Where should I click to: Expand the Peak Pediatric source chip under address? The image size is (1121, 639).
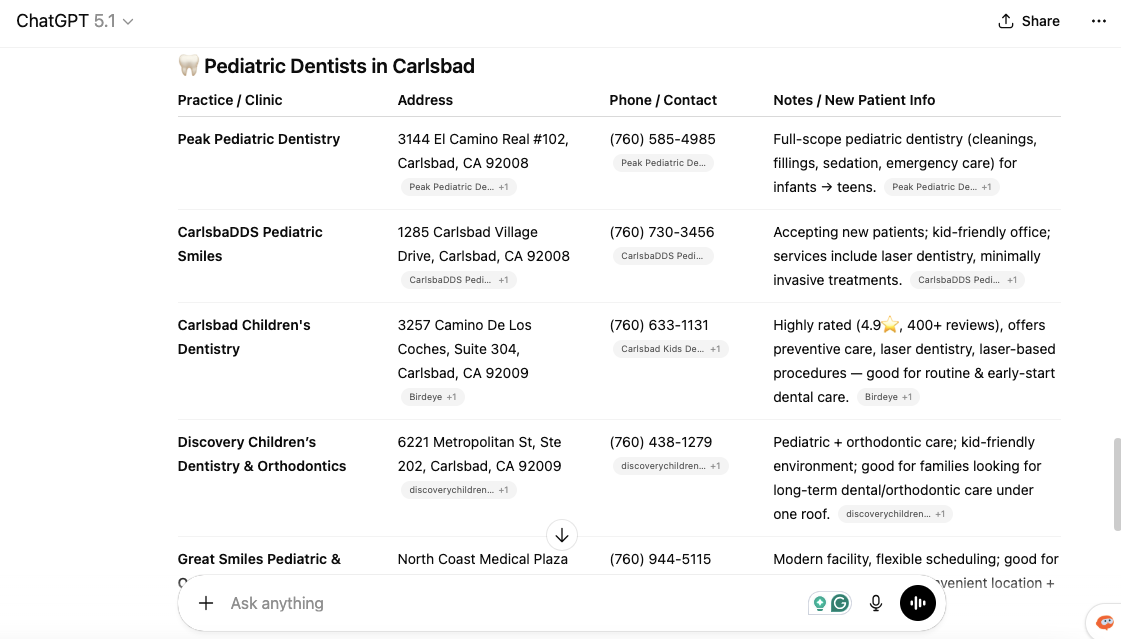459,187
